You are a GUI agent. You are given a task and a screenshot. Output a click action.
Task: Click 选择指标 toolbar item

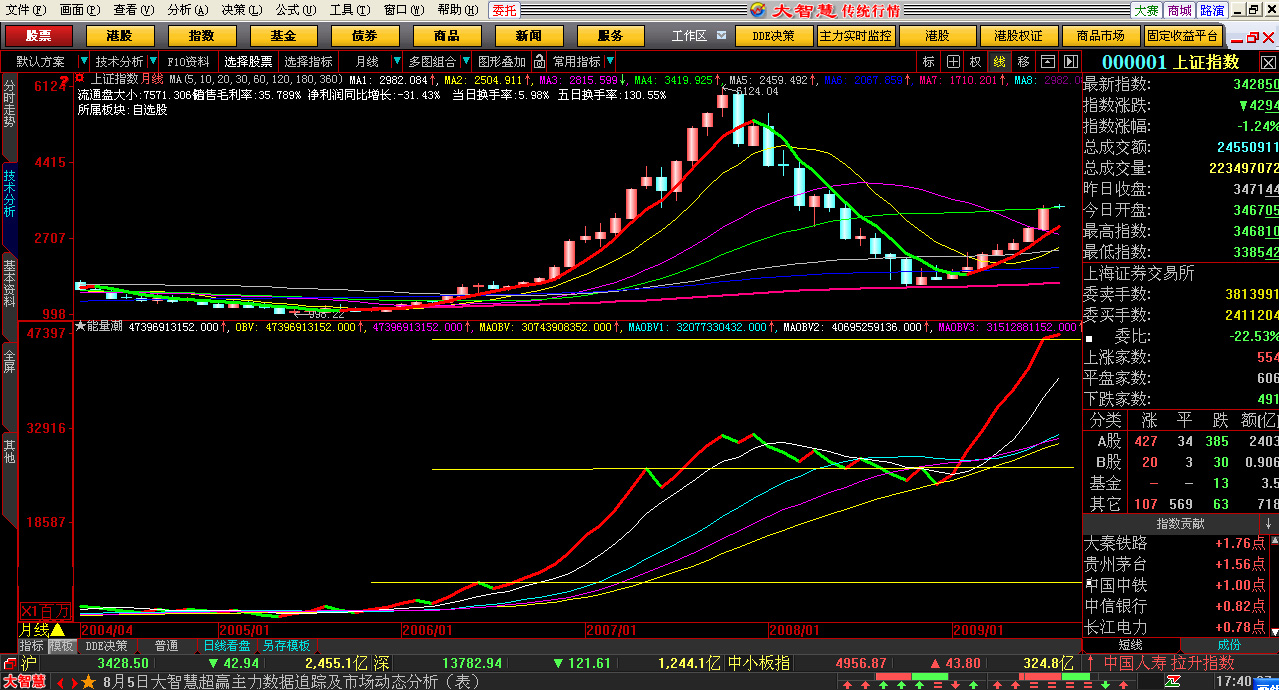click(309, 62)
